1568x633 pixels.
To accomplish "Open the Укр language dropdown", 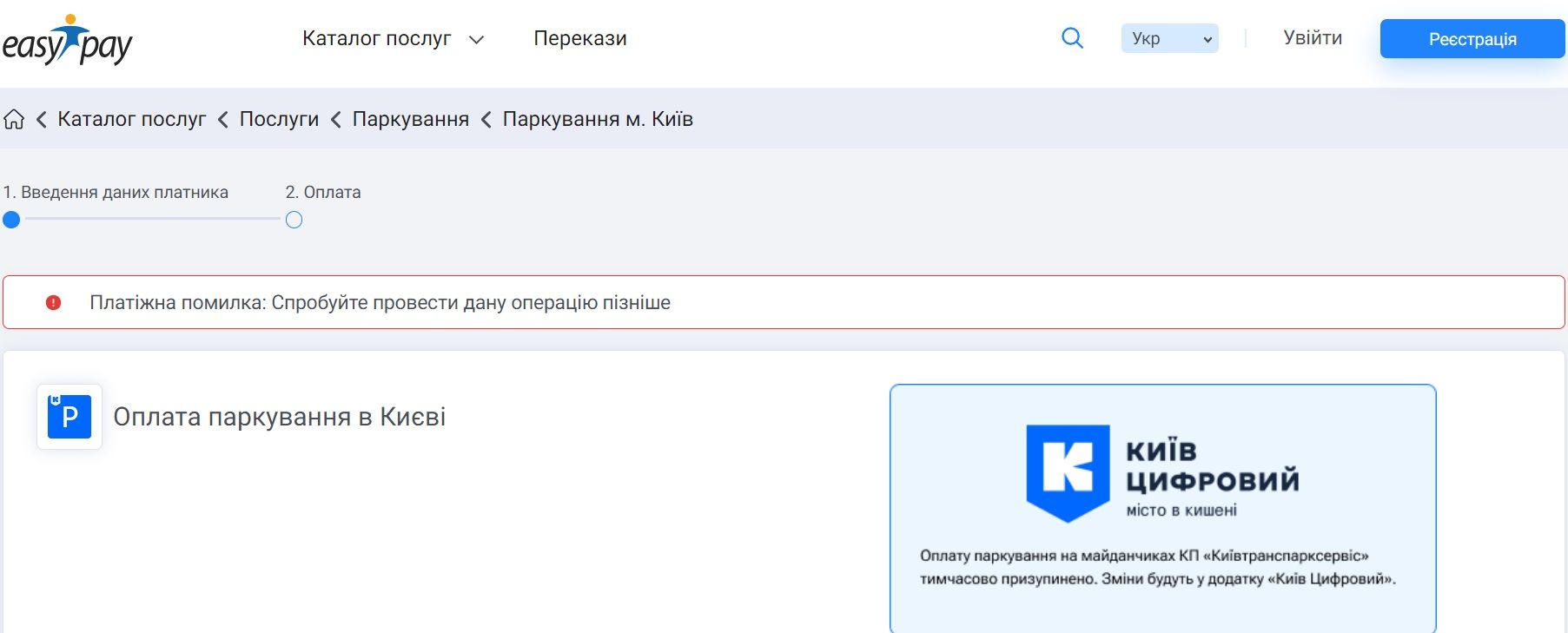I will point(1169,38).
